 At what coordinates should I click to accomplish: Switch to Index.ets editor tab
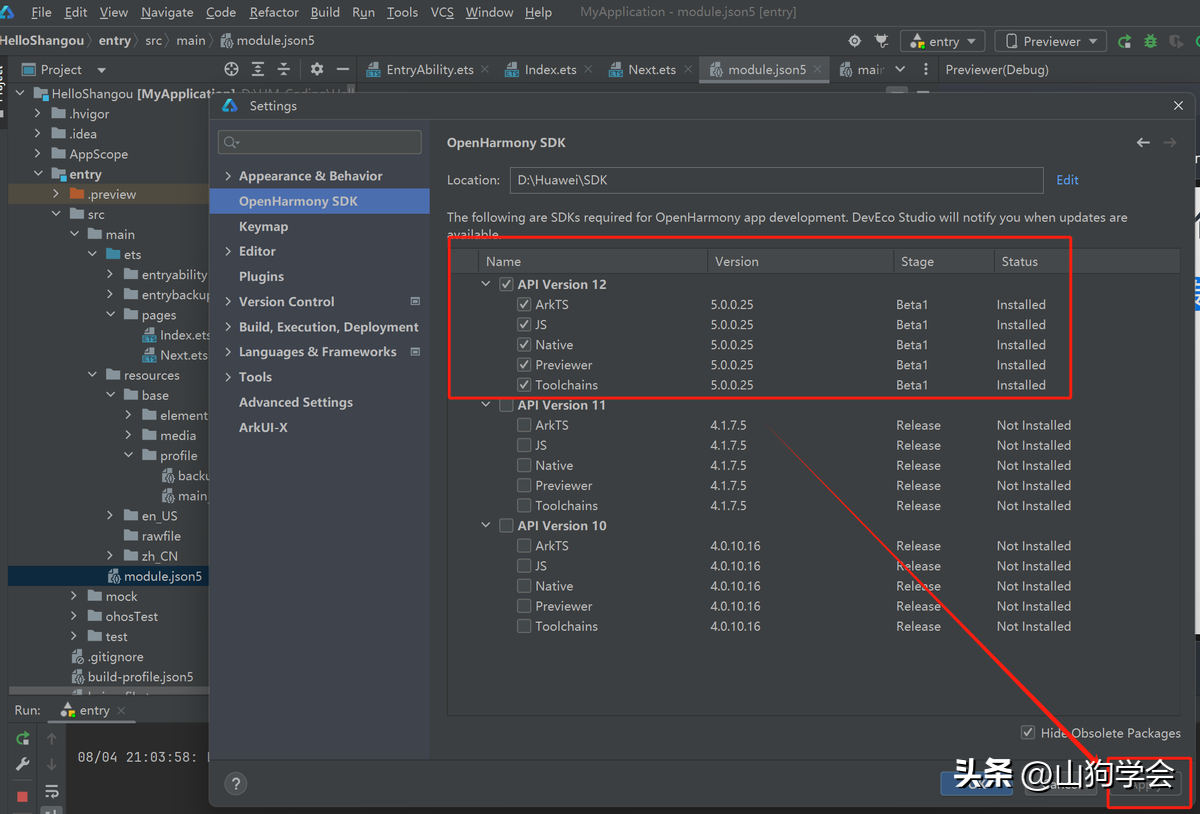(549, 69)
